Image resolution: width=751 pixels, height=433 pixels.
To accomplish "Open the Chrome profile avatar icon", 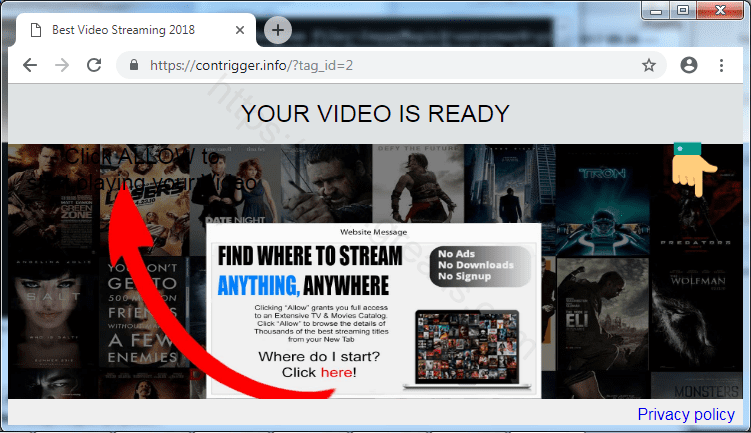I will pos(688,65).
